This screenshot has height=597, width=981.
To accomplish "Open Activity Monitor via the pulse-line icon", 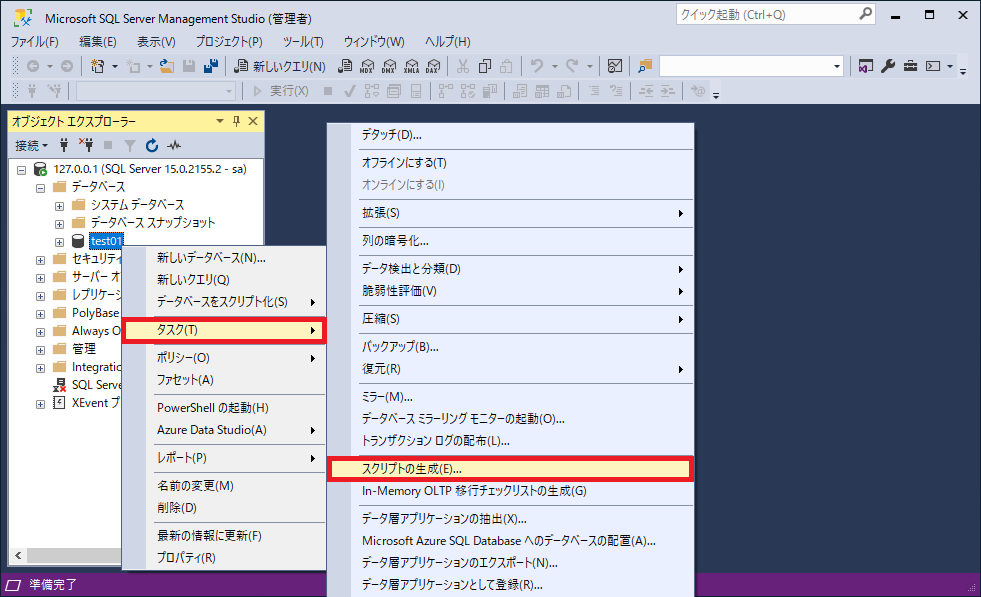I will (x=174, y=145).
